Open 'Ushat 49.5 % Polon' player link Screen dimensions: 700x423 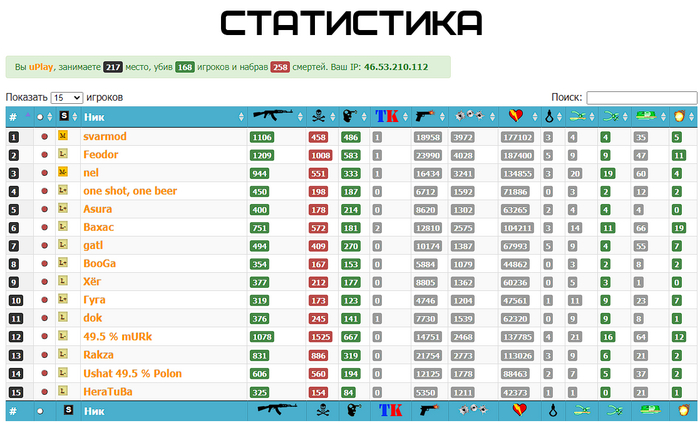click(x=133, y=373)
